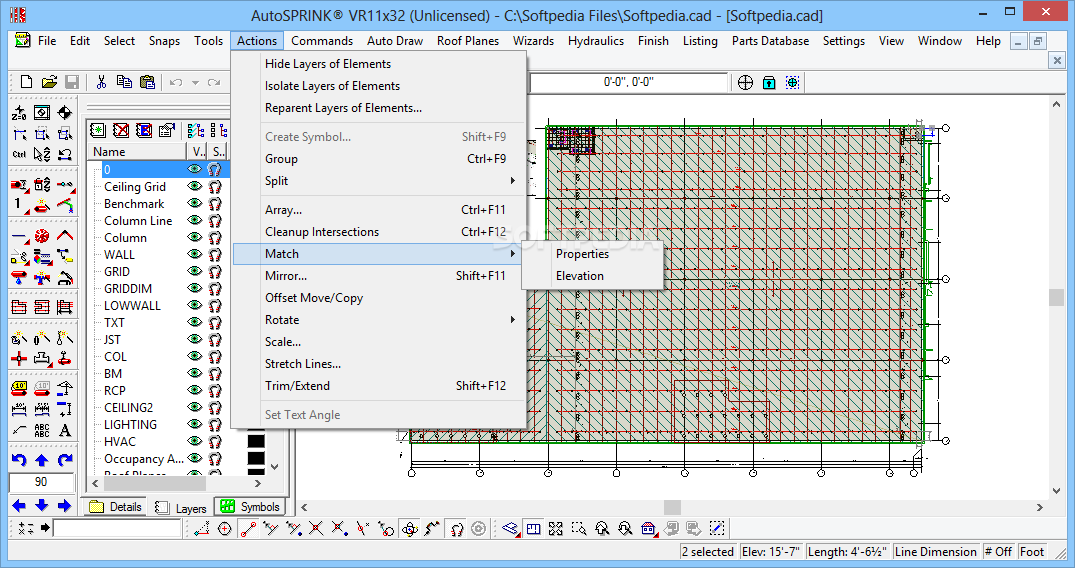The image size is (1075, 568).
Task: Open the Parts Database menu
Action: (770, 41)
